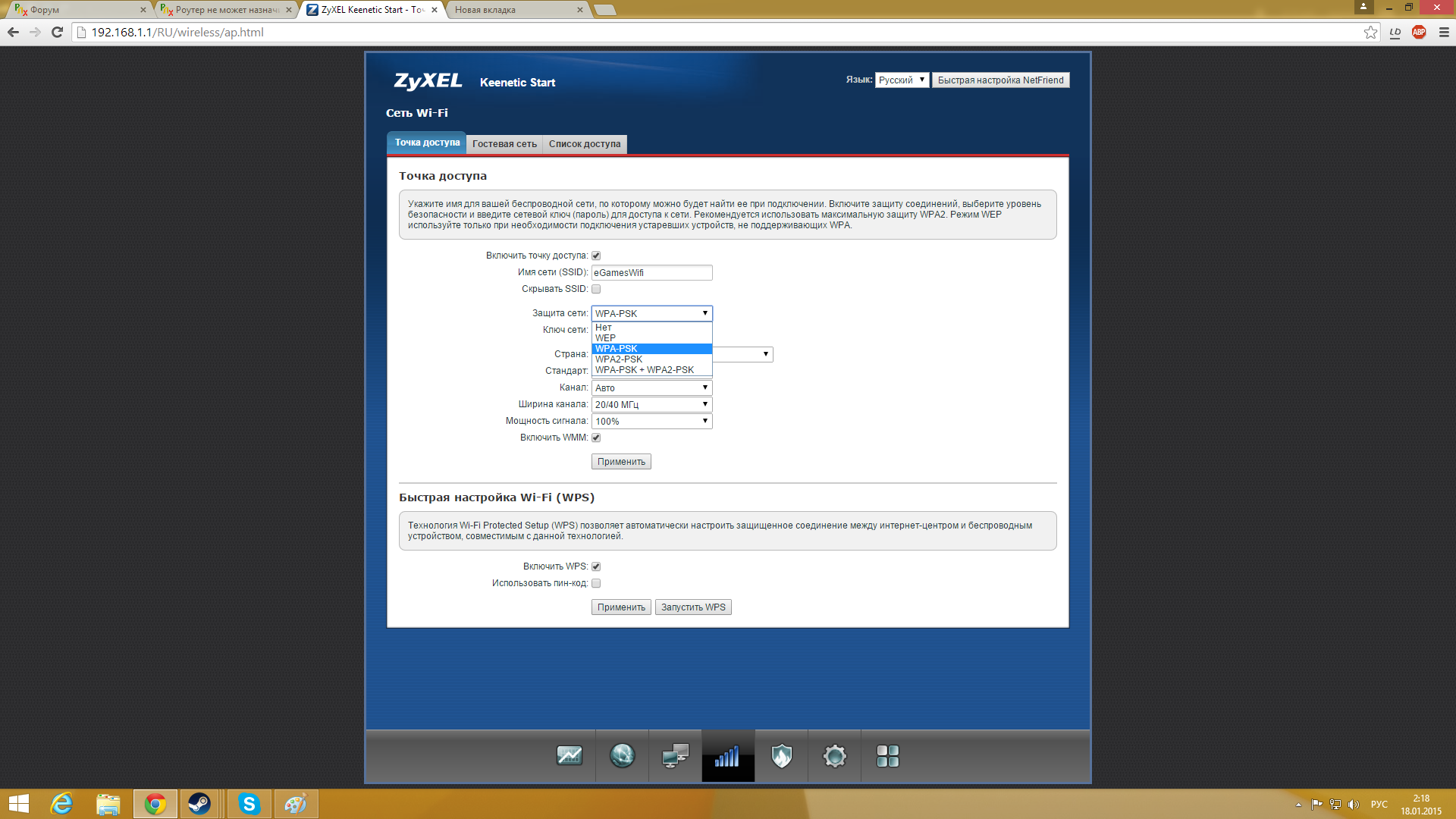Select 'Нет' in security list
The height and width of the screenshot is (819, 1456).
click(x=651, y=328)
